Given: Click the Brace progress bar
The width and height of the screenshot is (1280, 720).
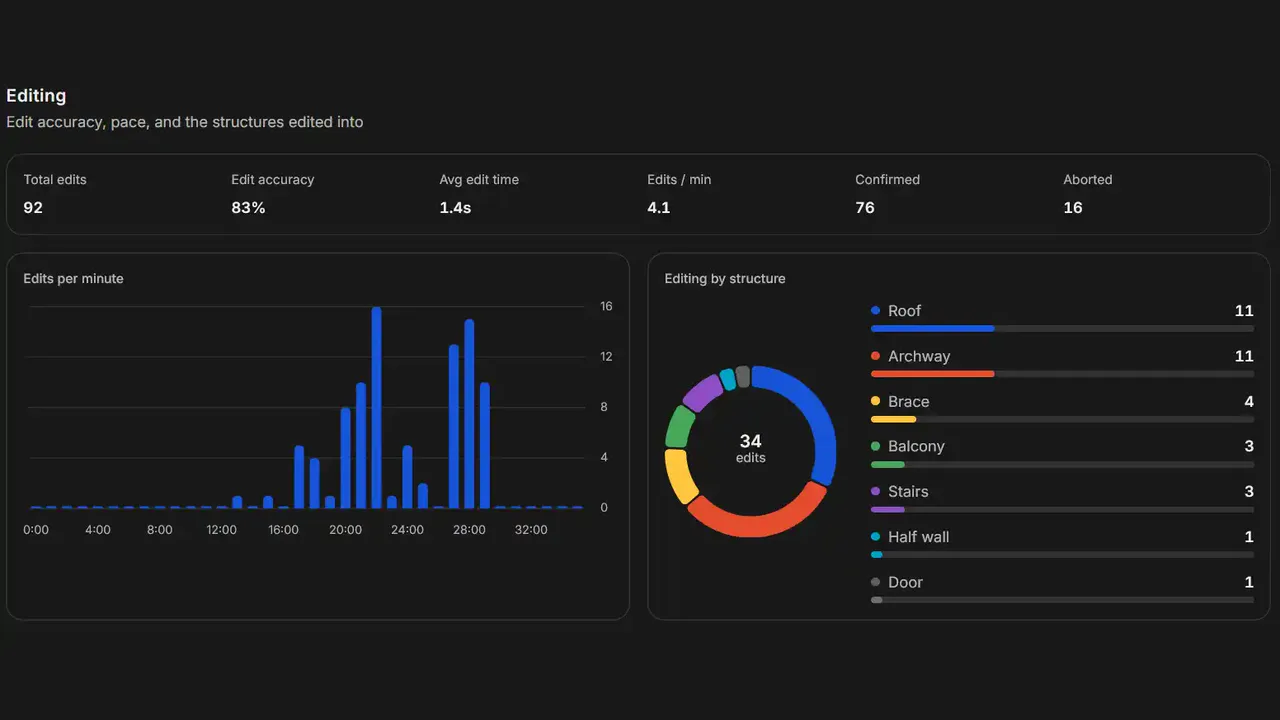Looking at the screenshot, I should pos(1062,419).
